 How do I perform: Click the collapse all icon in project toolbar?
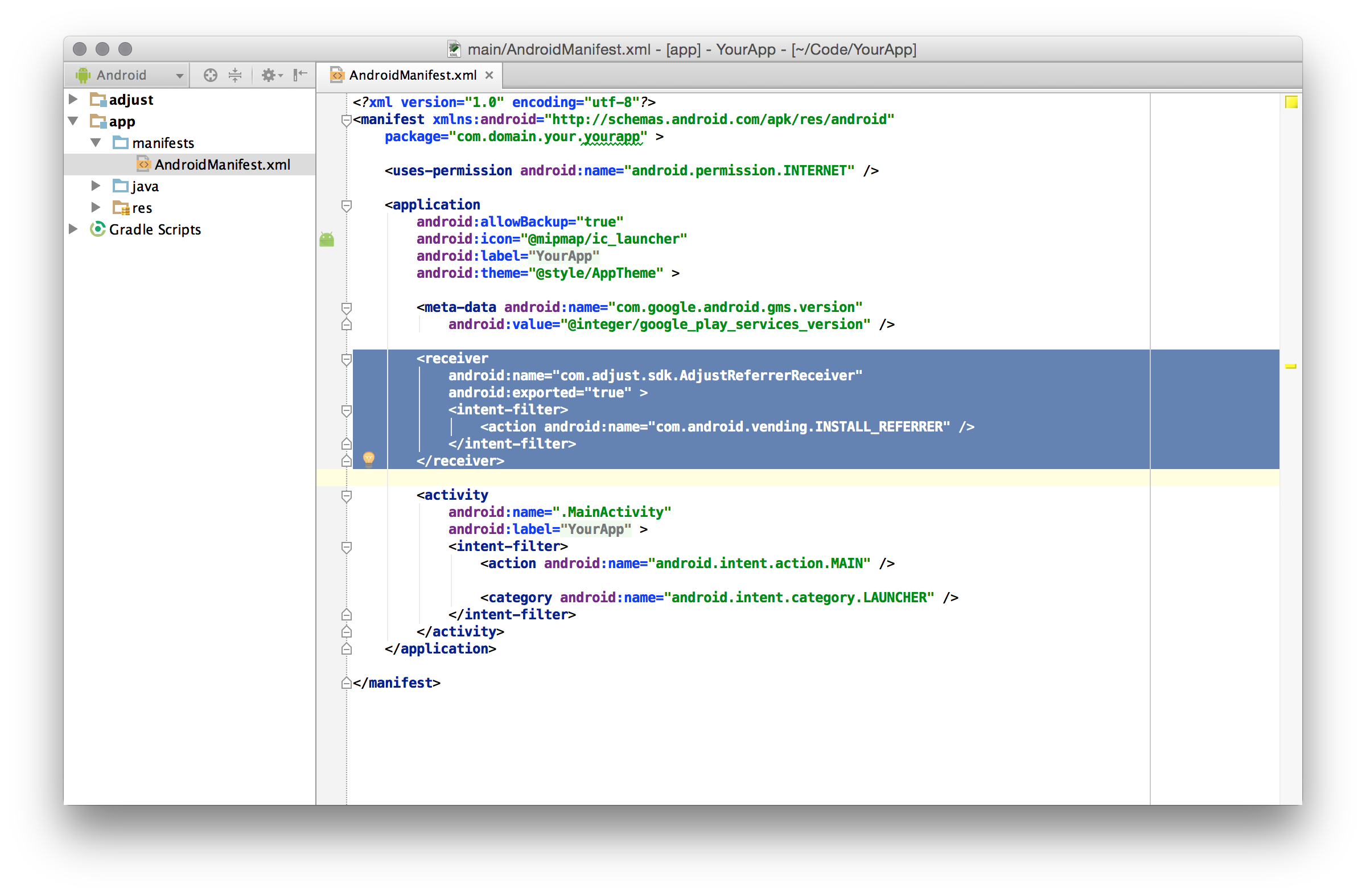pos(235,75)
